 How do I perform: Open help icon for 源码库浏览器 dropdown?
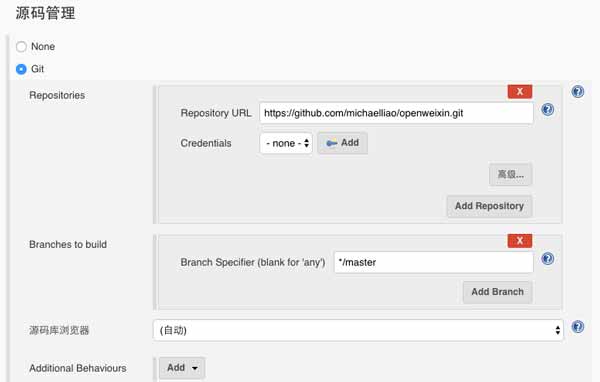tap(577, 327)
